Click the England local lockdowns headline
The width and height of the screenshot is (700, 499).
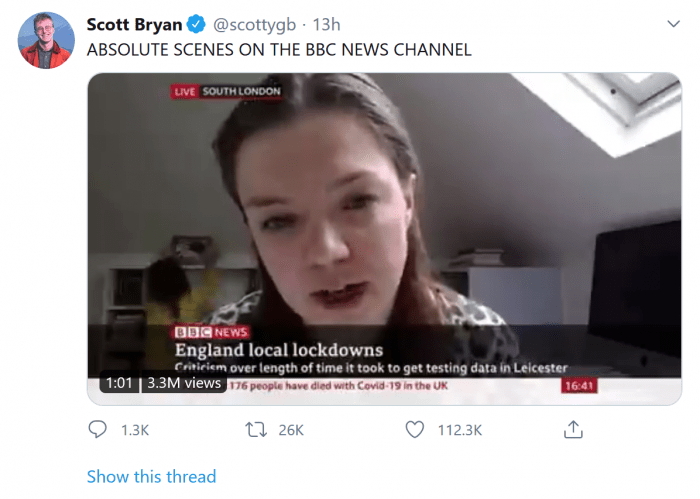click(x=279, y=350)
